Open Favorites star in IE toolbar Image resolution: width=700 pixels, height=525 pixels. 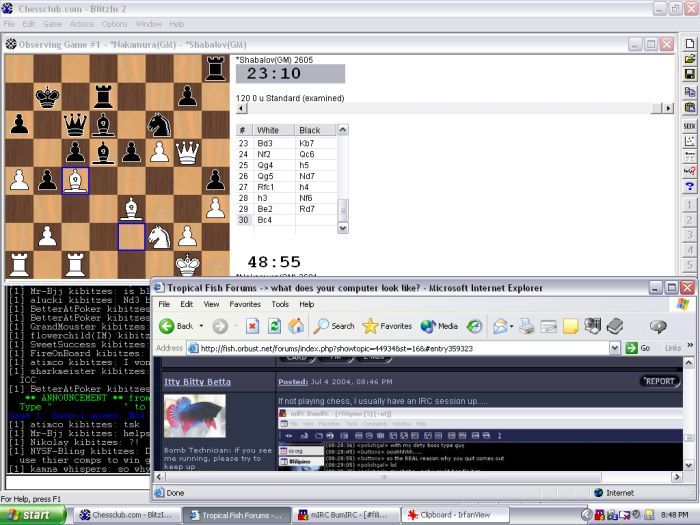point(387,326)
